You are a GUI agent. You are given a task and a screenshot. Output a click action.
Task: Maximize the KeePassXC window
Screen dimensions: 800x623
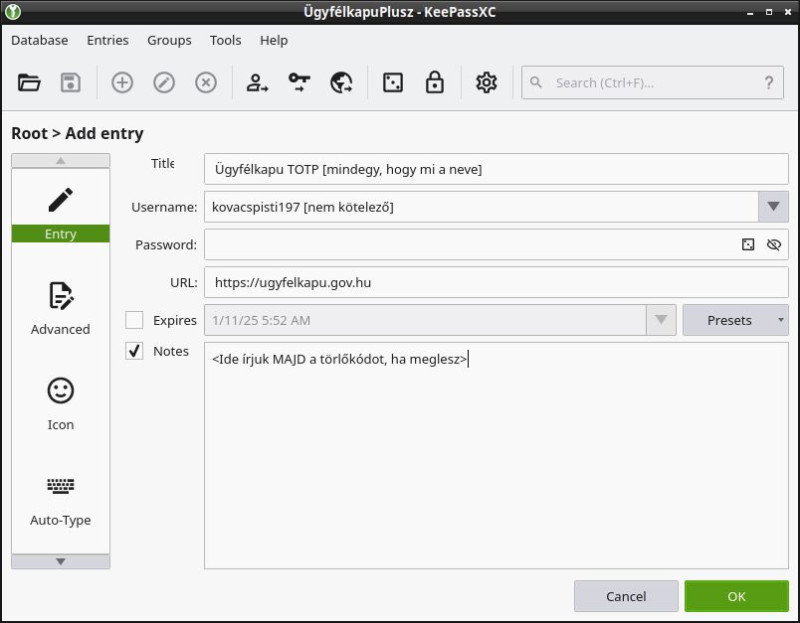(x=769, y=12)
